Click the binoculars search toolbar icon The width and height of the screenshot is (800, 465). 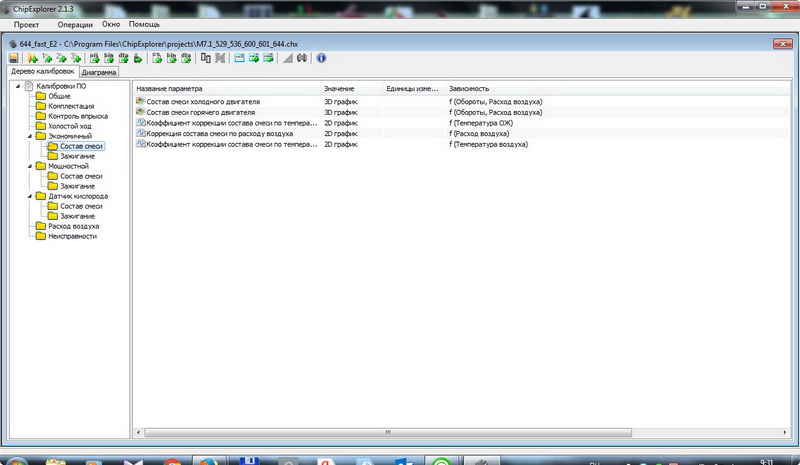coord(302,58)
